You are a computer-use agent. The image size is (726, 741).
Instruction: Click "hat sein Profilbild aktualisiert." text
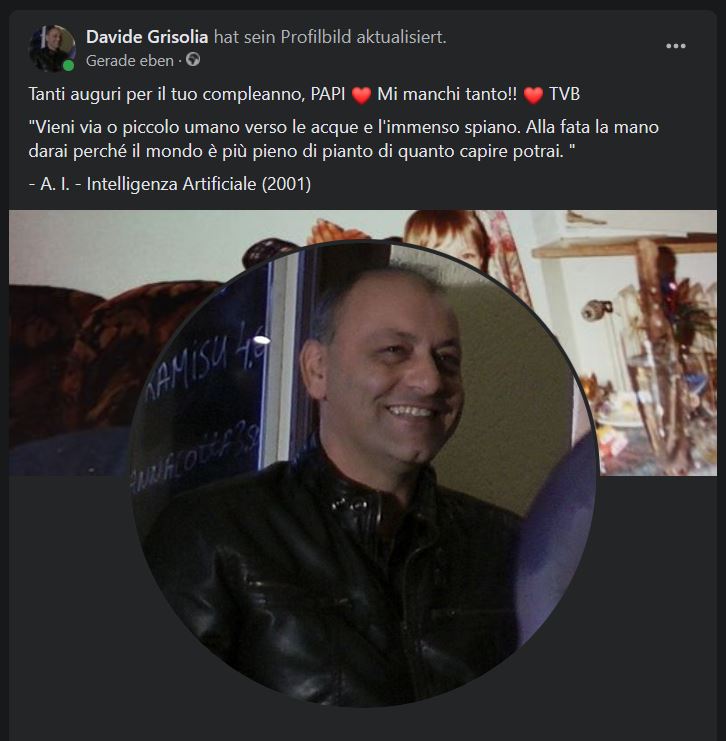330,37
